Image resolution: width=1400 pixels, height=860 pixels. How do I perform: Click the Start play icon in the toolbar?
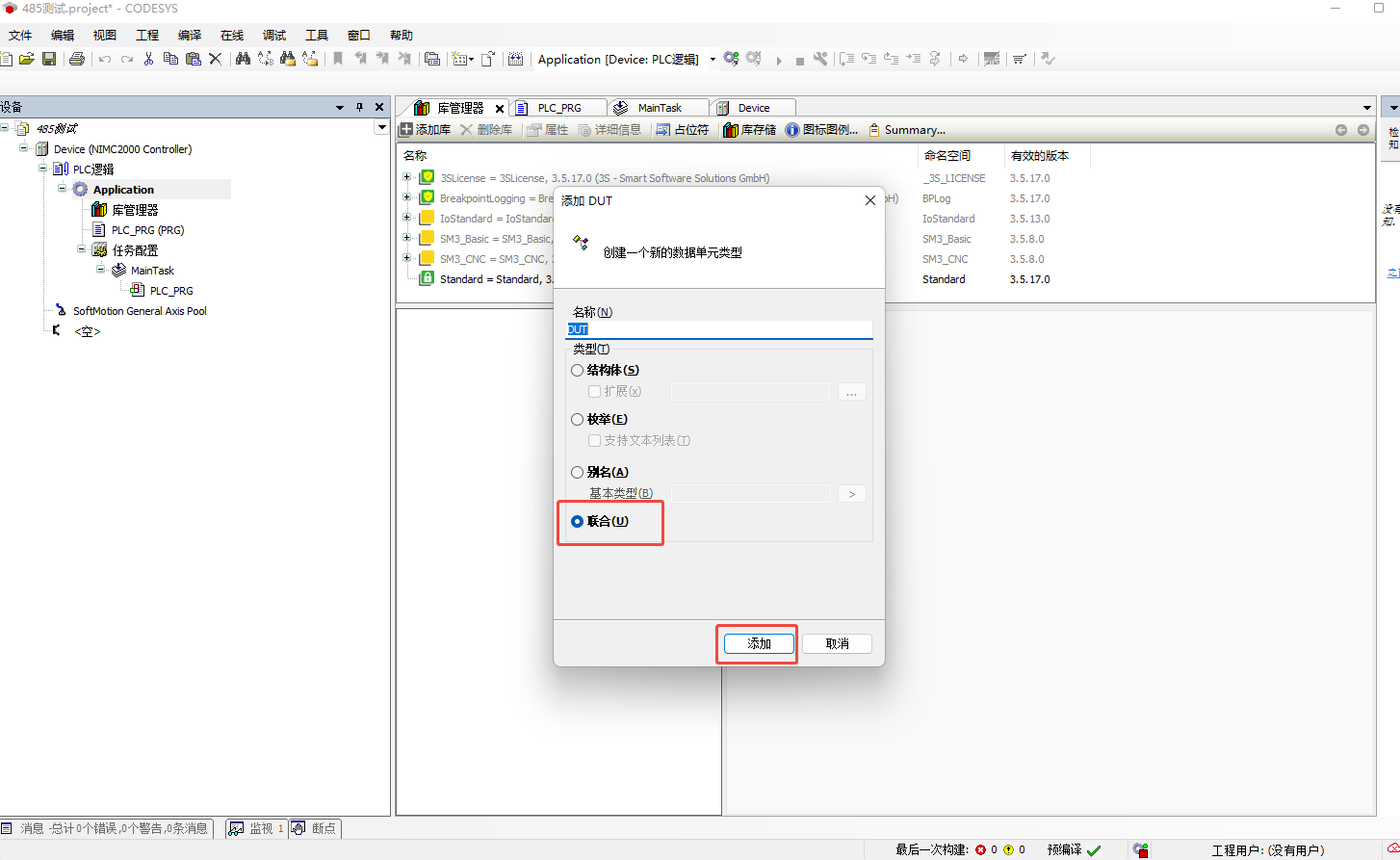(x=779, y=60)
